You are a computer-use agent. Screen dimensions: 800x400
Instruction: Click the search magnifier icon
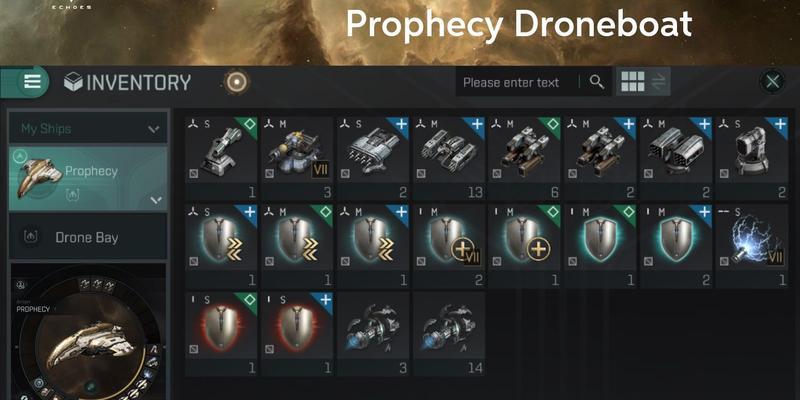click(x=596, y=82)
